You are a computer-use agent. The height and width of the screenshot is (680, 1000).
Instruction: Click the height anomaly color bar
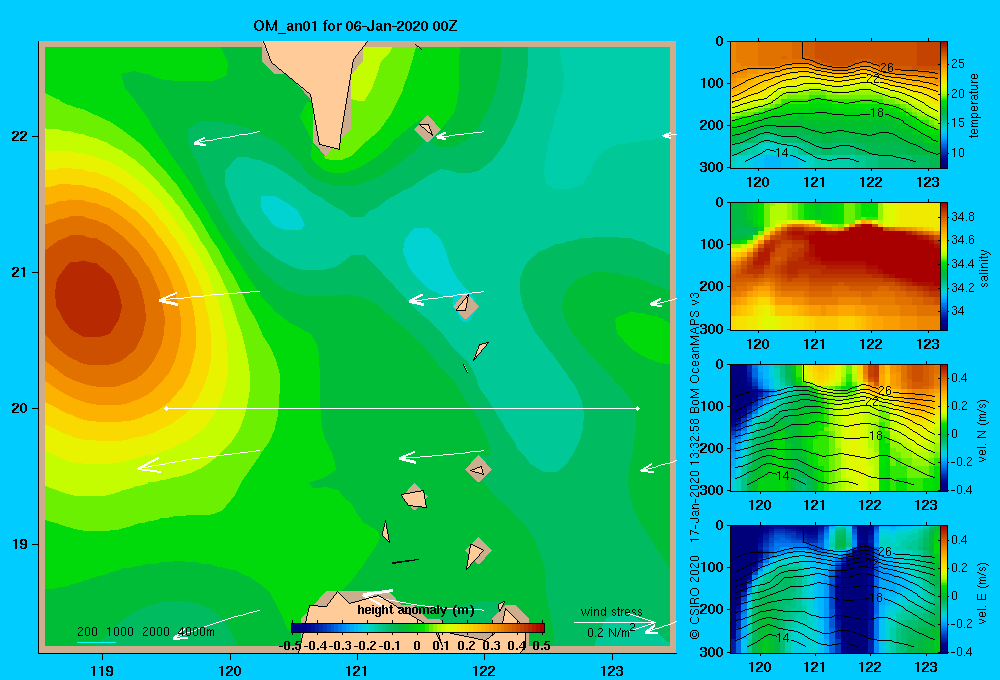click(418, 628)
